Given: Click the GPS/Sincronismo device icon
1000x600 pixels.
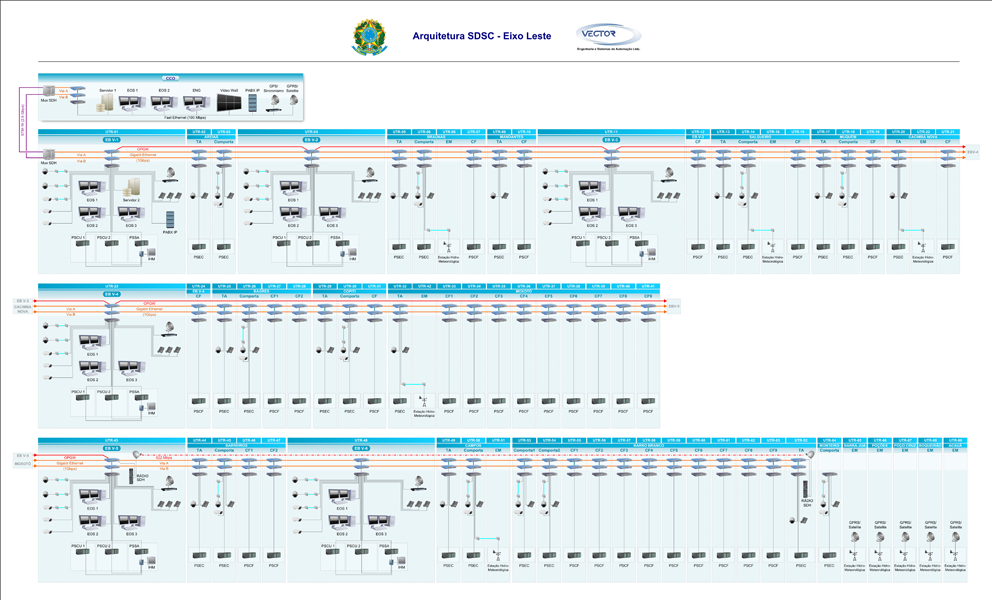Looking at the screenshot, I should tap(273, 101).
